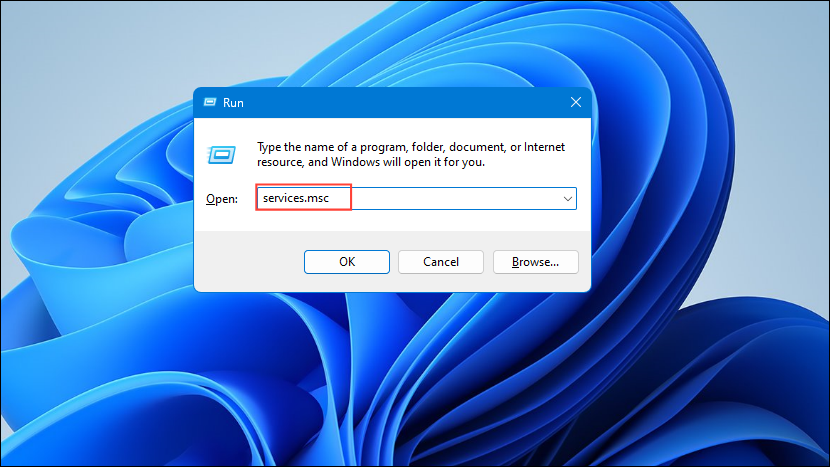
Task: Click the "Open:" label
Action: pos(222,199)
